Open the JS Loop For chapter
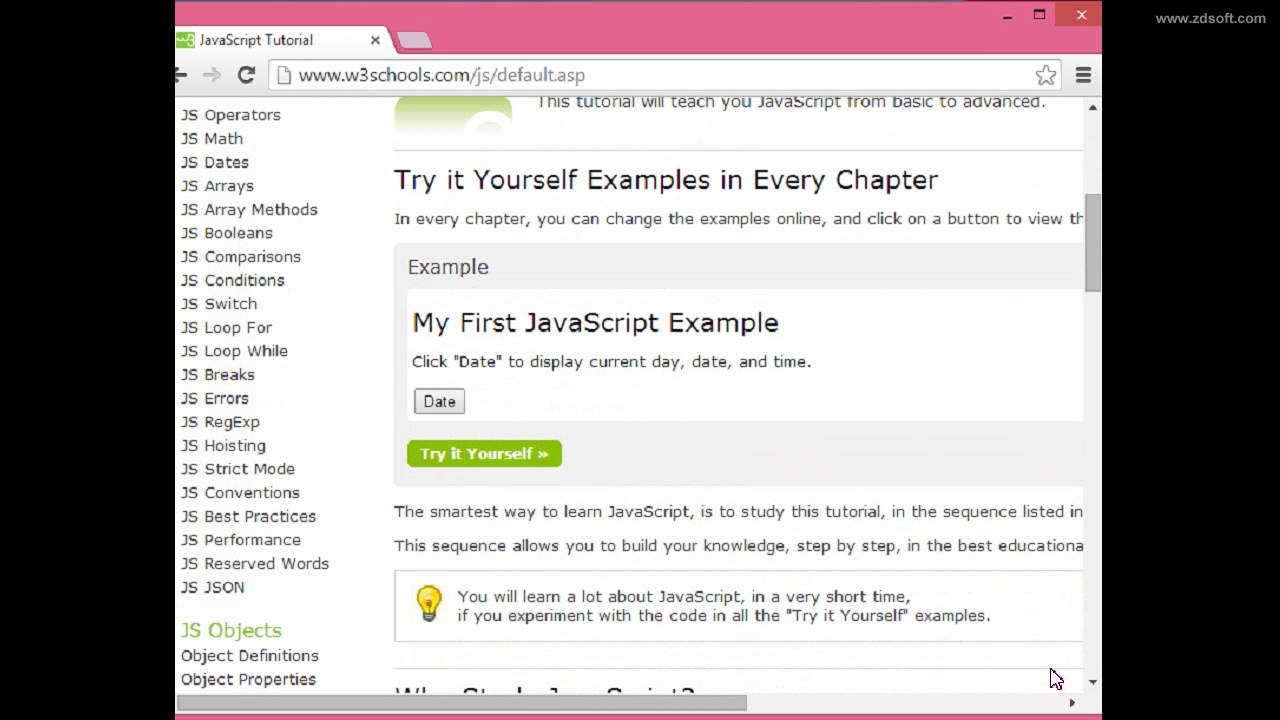The image size is (1280, 720). (226, 328)
